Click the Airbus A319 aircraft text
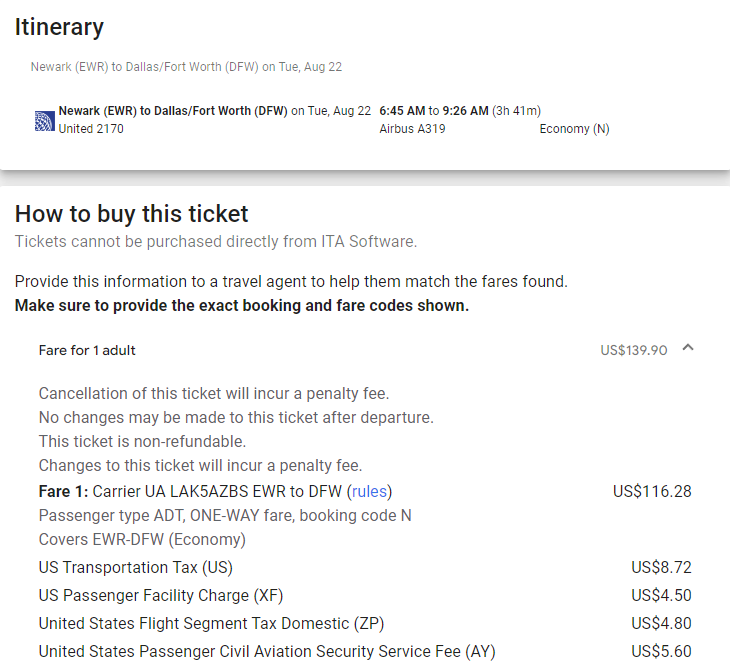Screen dimensions: 730x664 pyautogui.click(x=412, y=129)
